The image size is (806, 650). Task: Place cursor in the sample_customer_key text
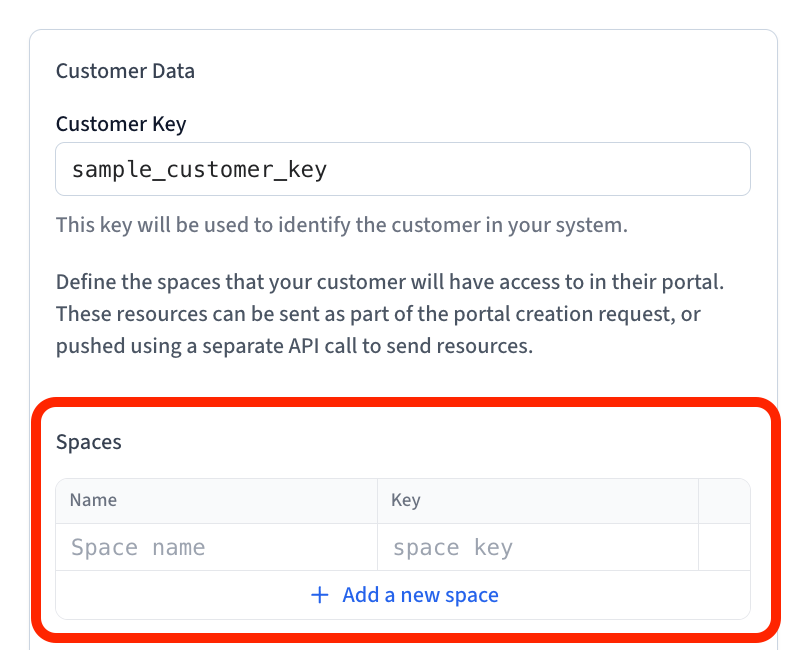[x=199, y=169]
